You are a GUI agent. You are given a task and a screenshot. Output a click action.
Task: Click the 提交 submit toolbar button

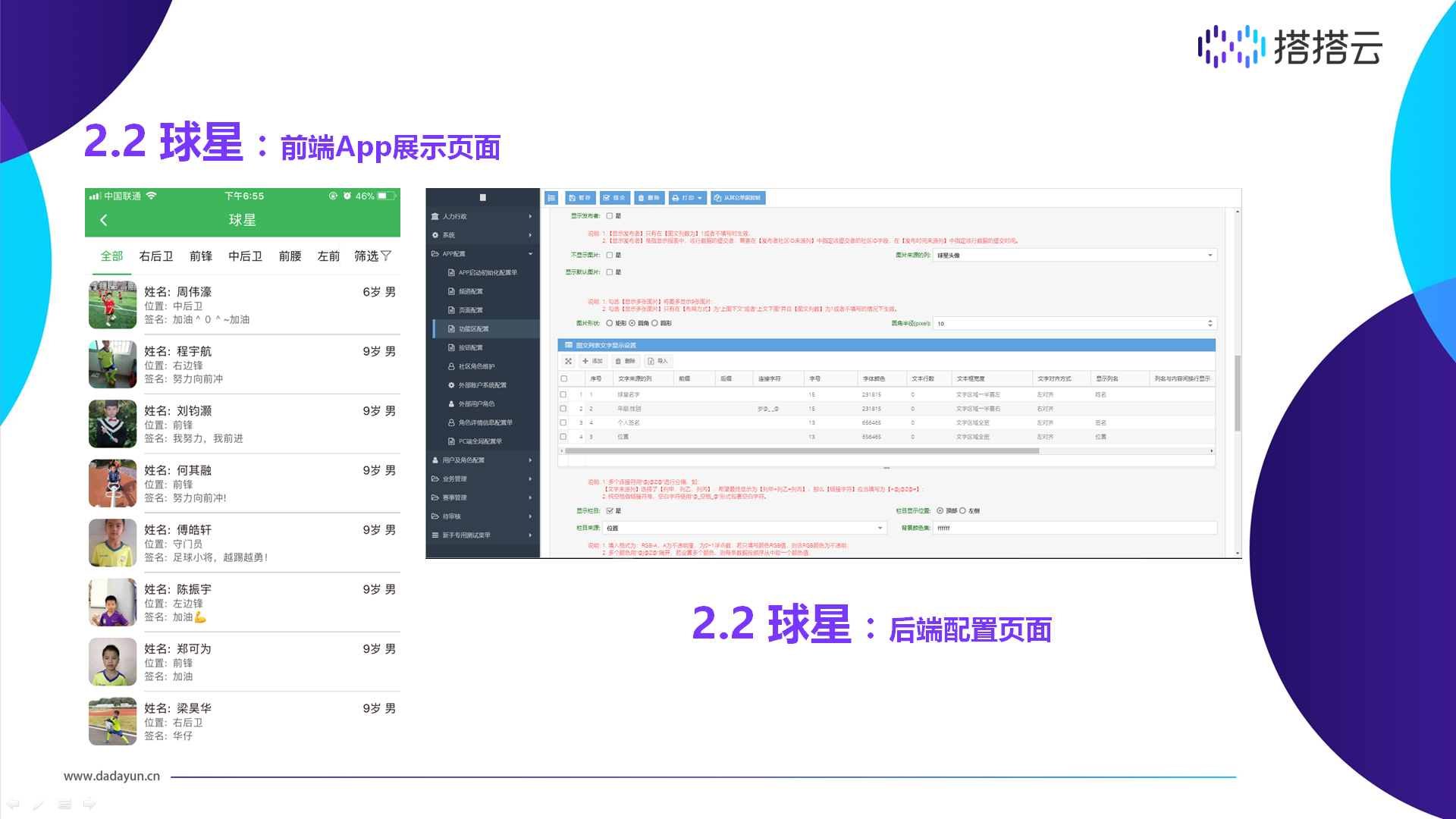tap(615, 198)
